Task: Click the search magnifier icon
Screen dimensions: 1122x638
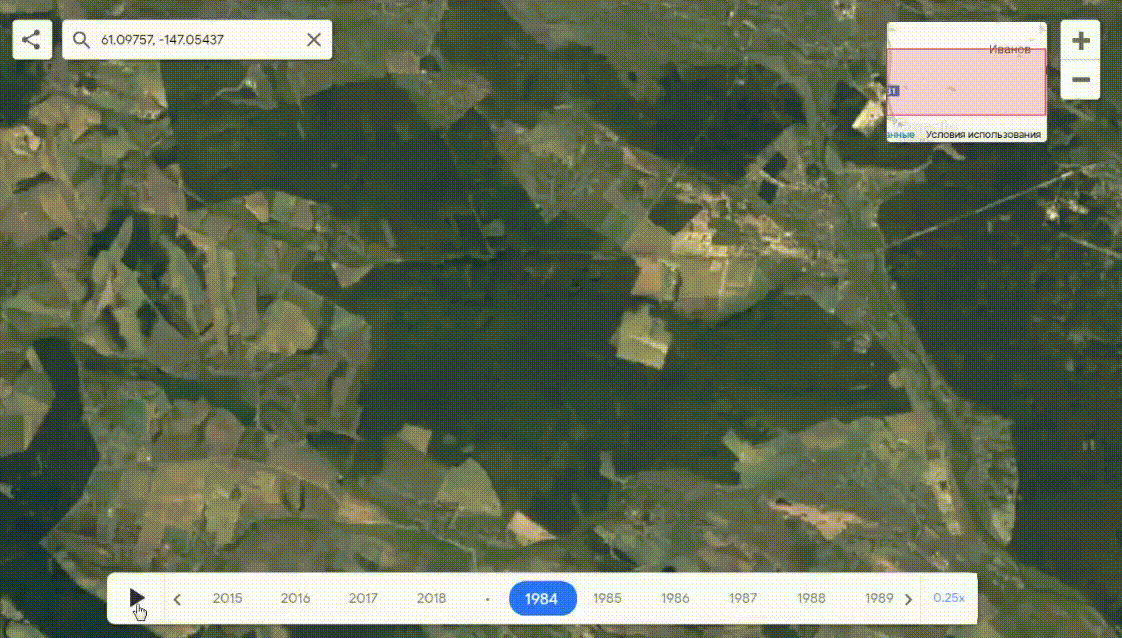Action: tap(80, 39)
